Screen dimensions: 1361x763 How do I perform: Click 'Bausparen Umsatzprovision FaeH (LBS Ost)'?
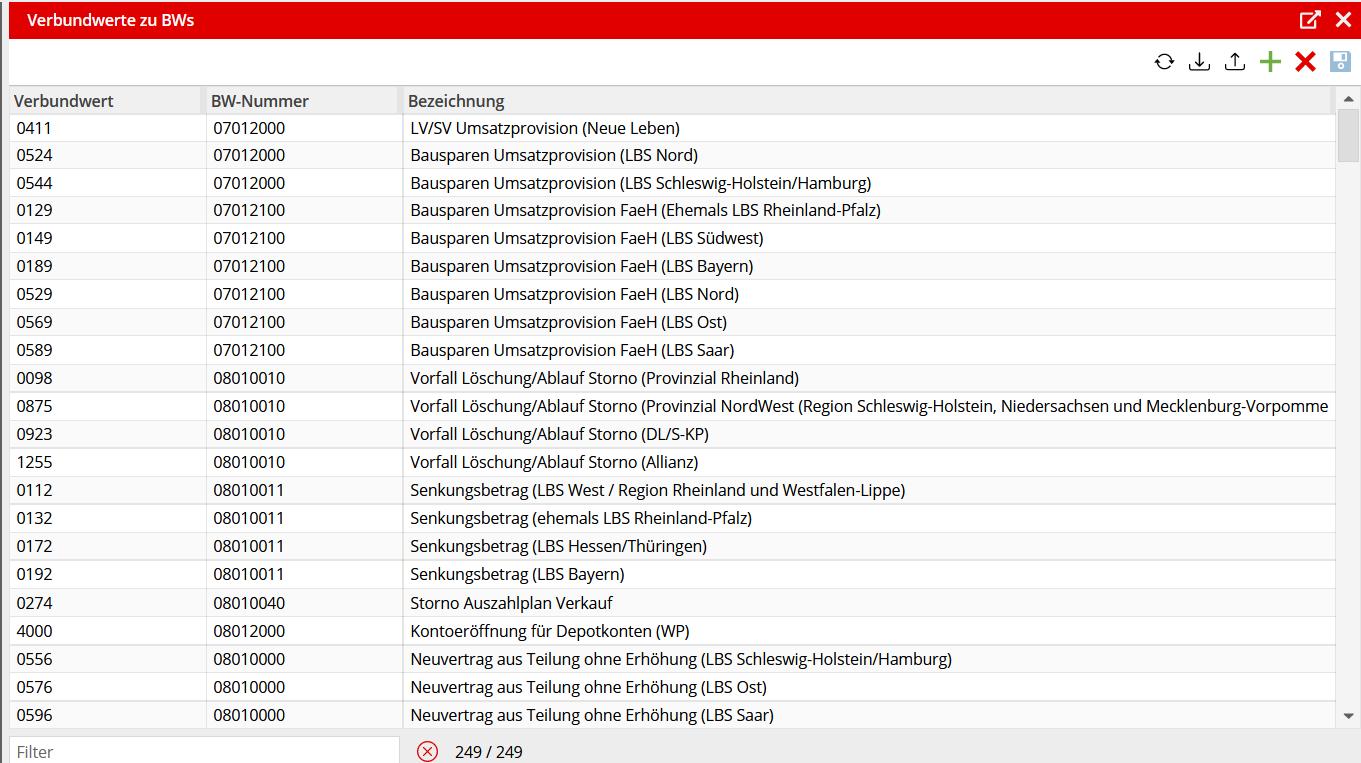click(568, 322)
